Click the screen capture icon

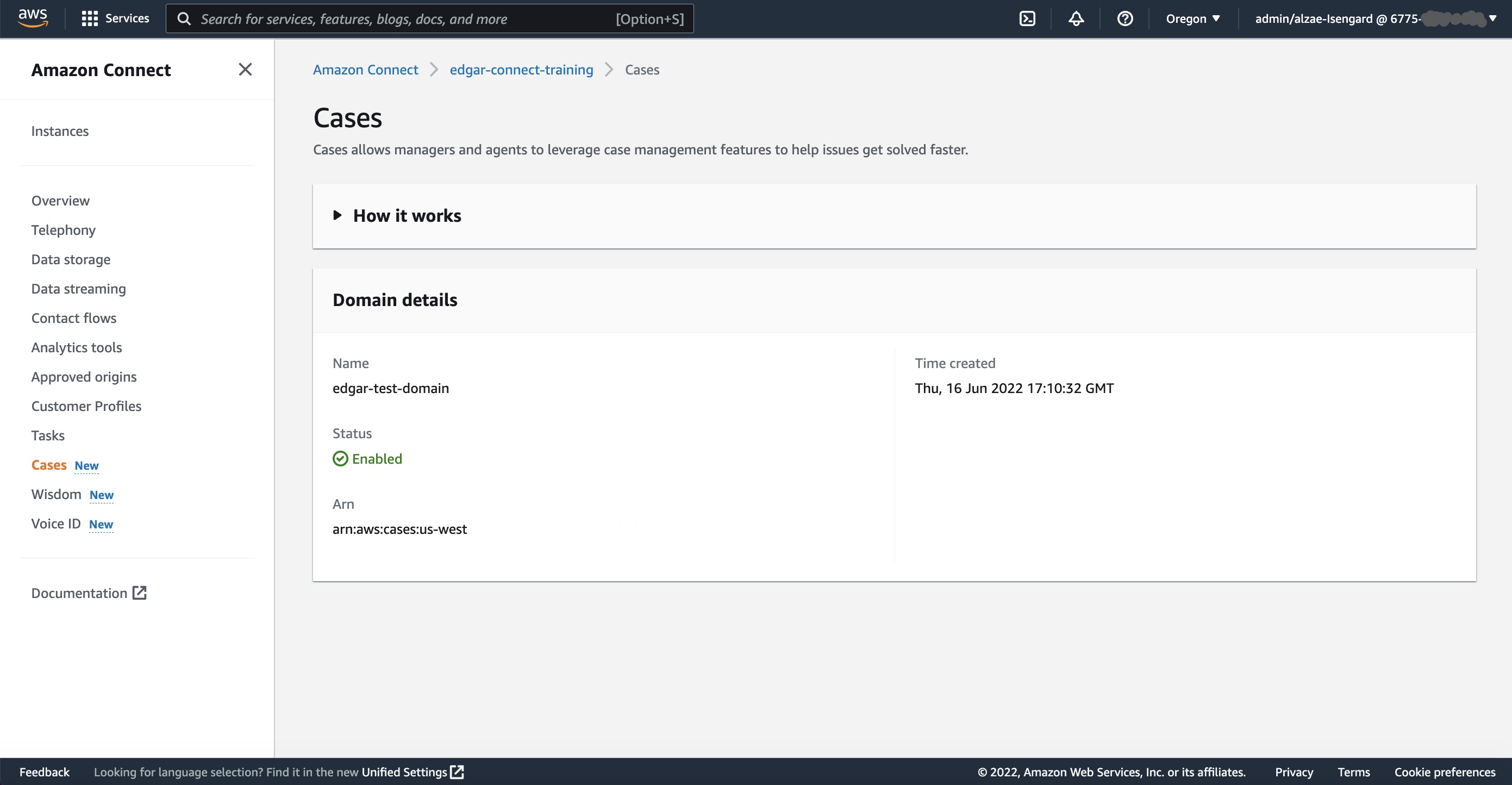coord(1027,19)
